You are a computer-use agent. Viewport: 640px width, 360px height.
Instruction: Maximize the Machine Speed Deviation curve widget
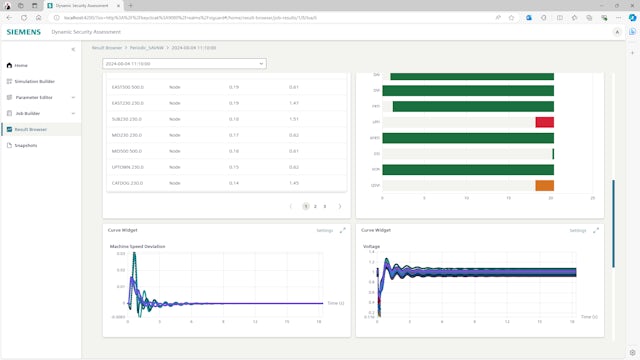342,231
